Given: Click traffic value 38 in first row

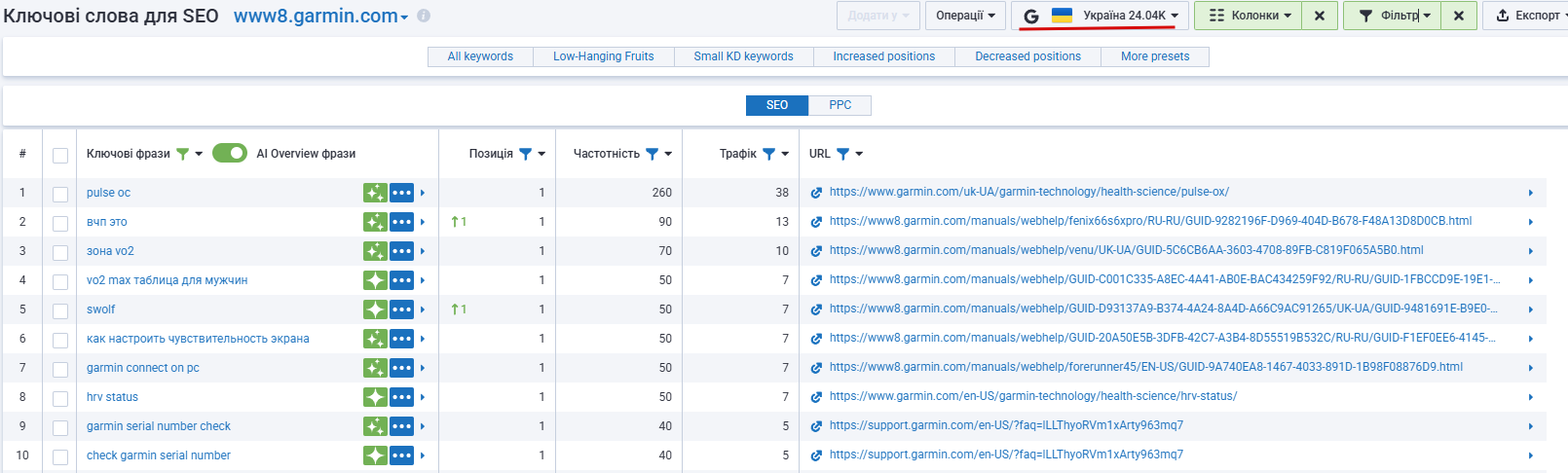Looking at the screenshot, I should pyautogui.click(x=782, y=193).
